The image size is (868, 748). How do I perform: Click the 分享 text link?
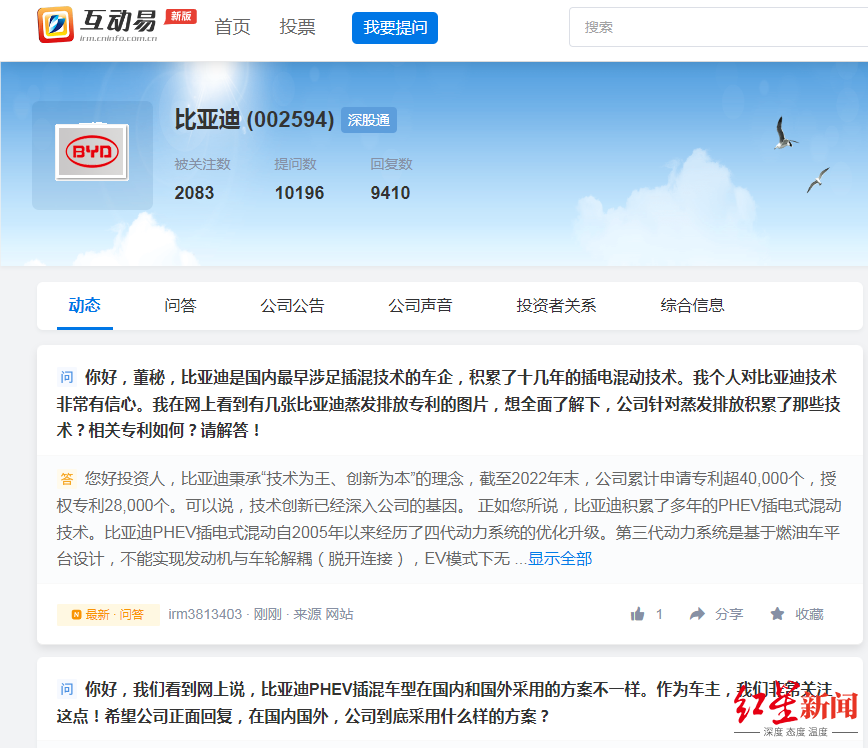[729, 614]
